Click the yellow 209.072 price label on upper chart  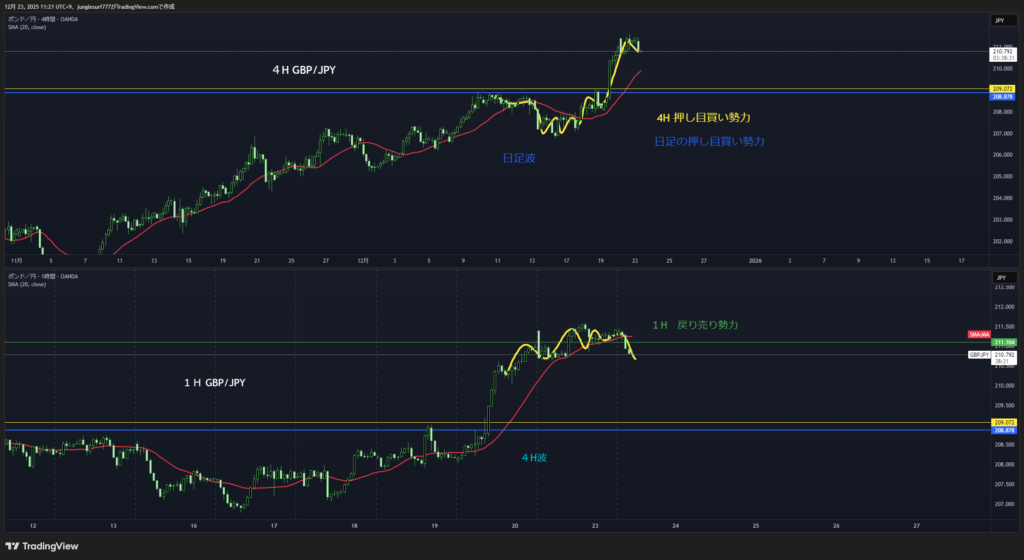[1003, 89]
